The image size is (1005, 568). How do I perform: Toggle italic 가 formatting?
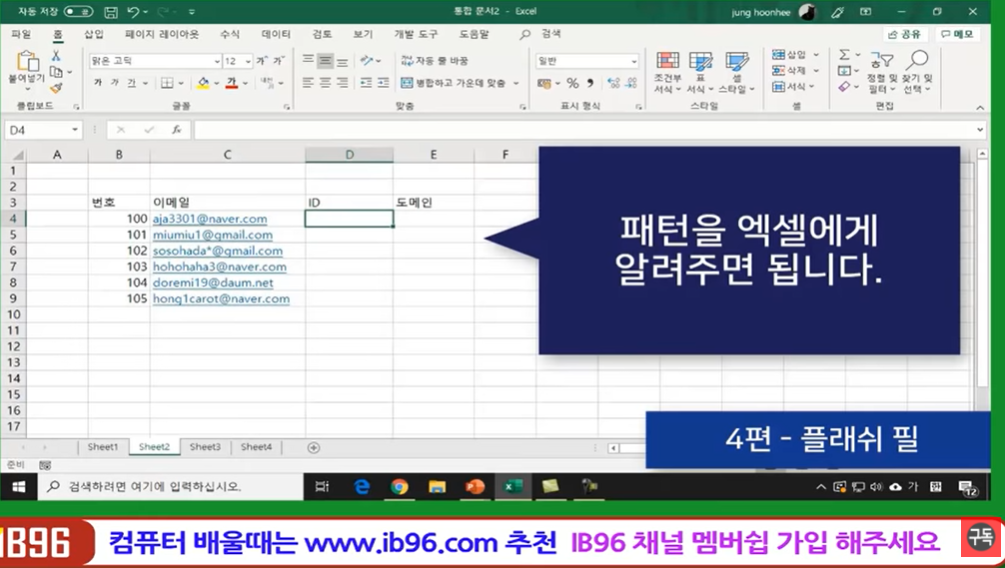[115, 83]
